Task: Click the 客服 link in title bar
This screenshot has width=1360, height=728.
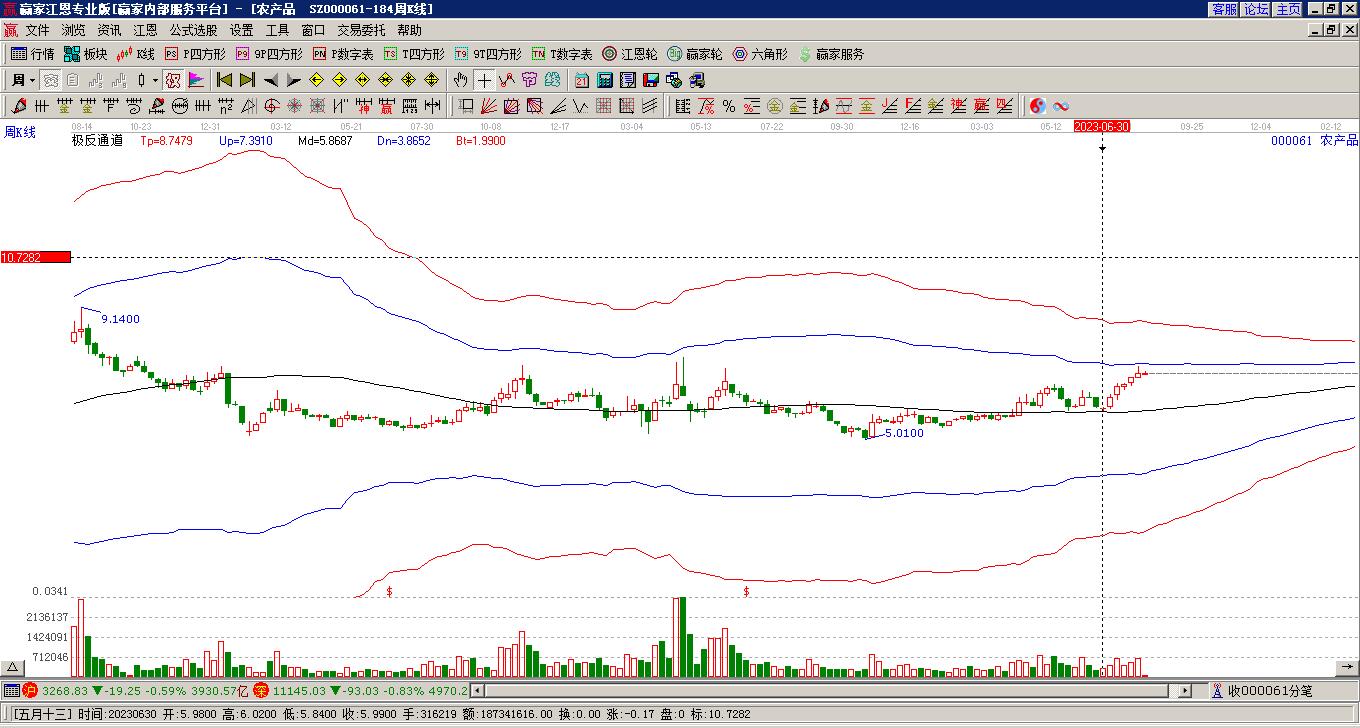Action: (1224, 9)
